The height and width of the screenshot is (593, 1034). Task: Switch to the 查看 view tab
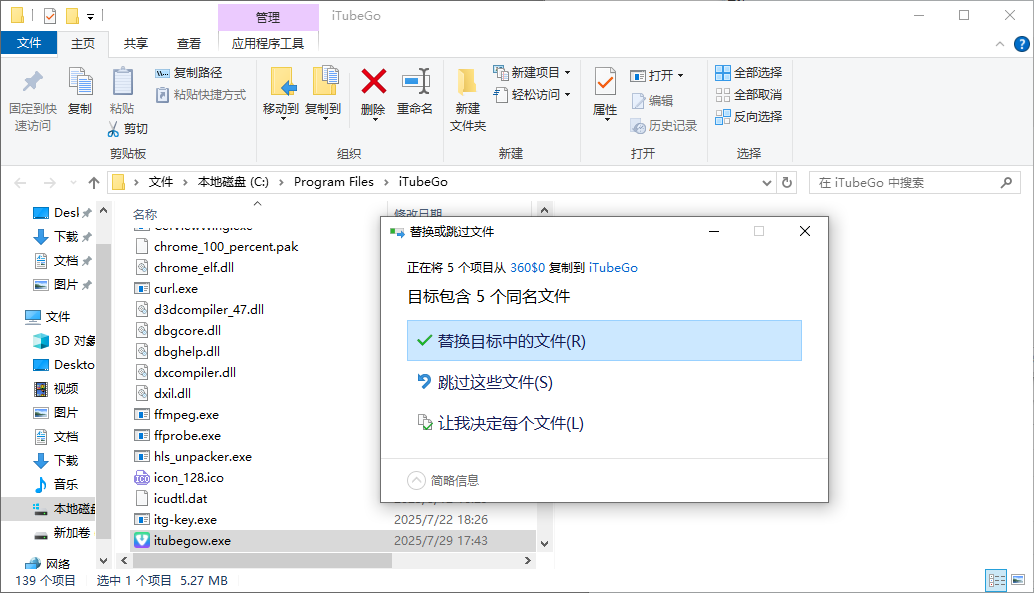[x=189, y=44]
